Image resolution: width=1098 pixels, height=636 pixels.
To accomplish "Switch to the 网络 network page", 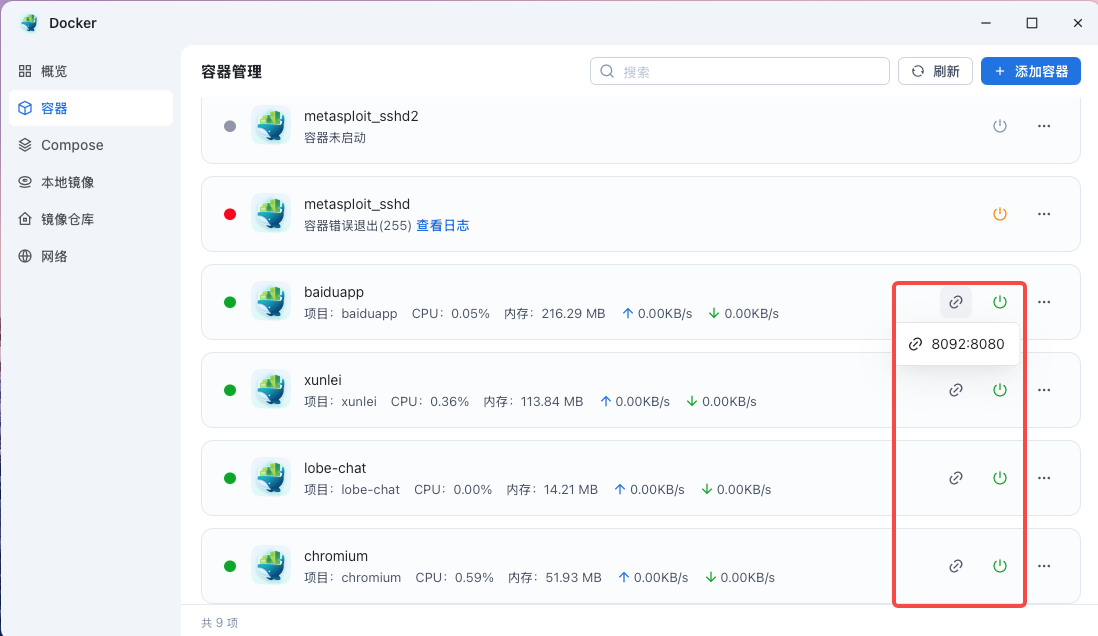I will (x=91, y=256).
